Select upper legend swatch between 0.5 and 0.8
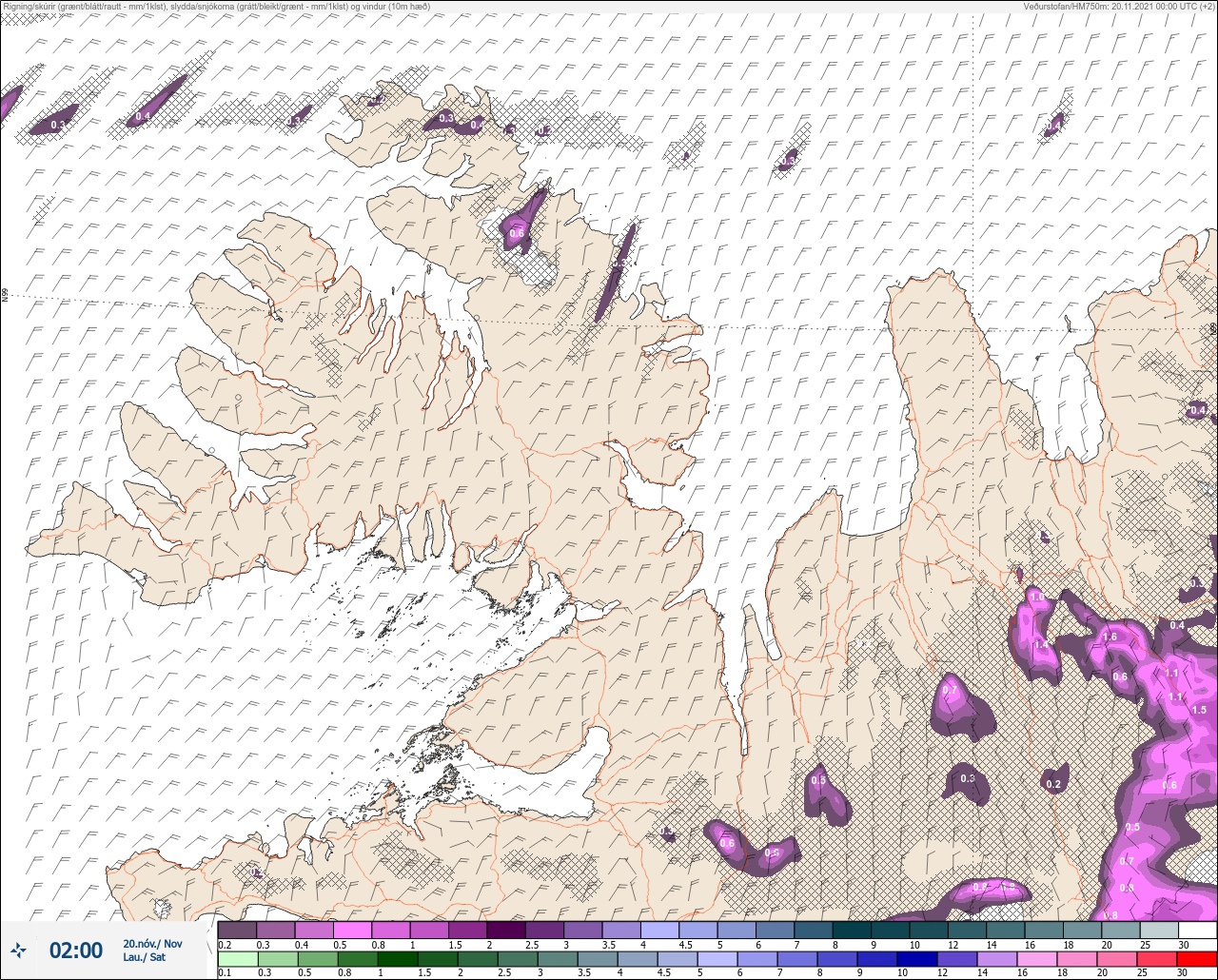 point(352,930)
